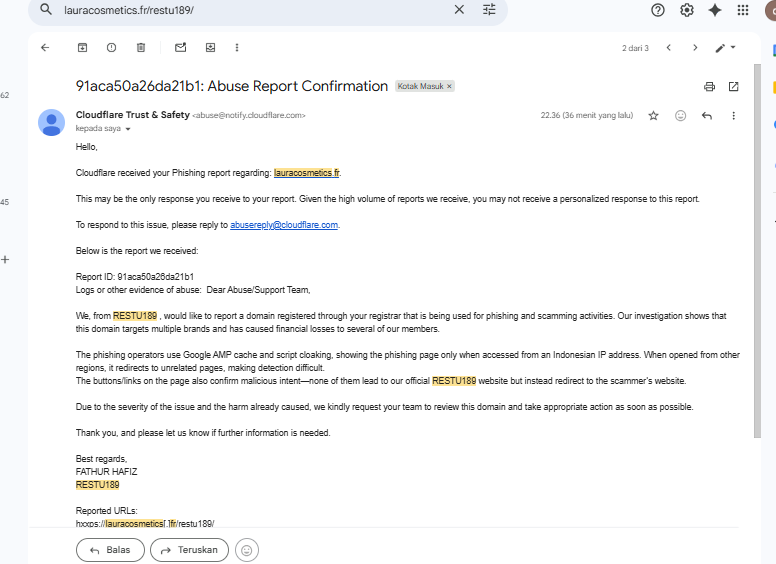Open more toolbar options menu
This screenshot has width=776, height=564.
(237, 47)
